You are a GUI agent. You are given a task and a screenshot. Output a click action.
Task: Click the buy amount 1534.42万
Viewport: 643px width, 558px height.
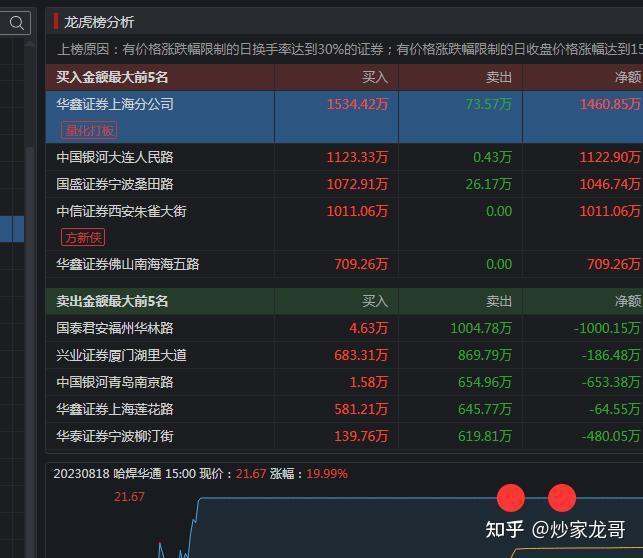357,104
